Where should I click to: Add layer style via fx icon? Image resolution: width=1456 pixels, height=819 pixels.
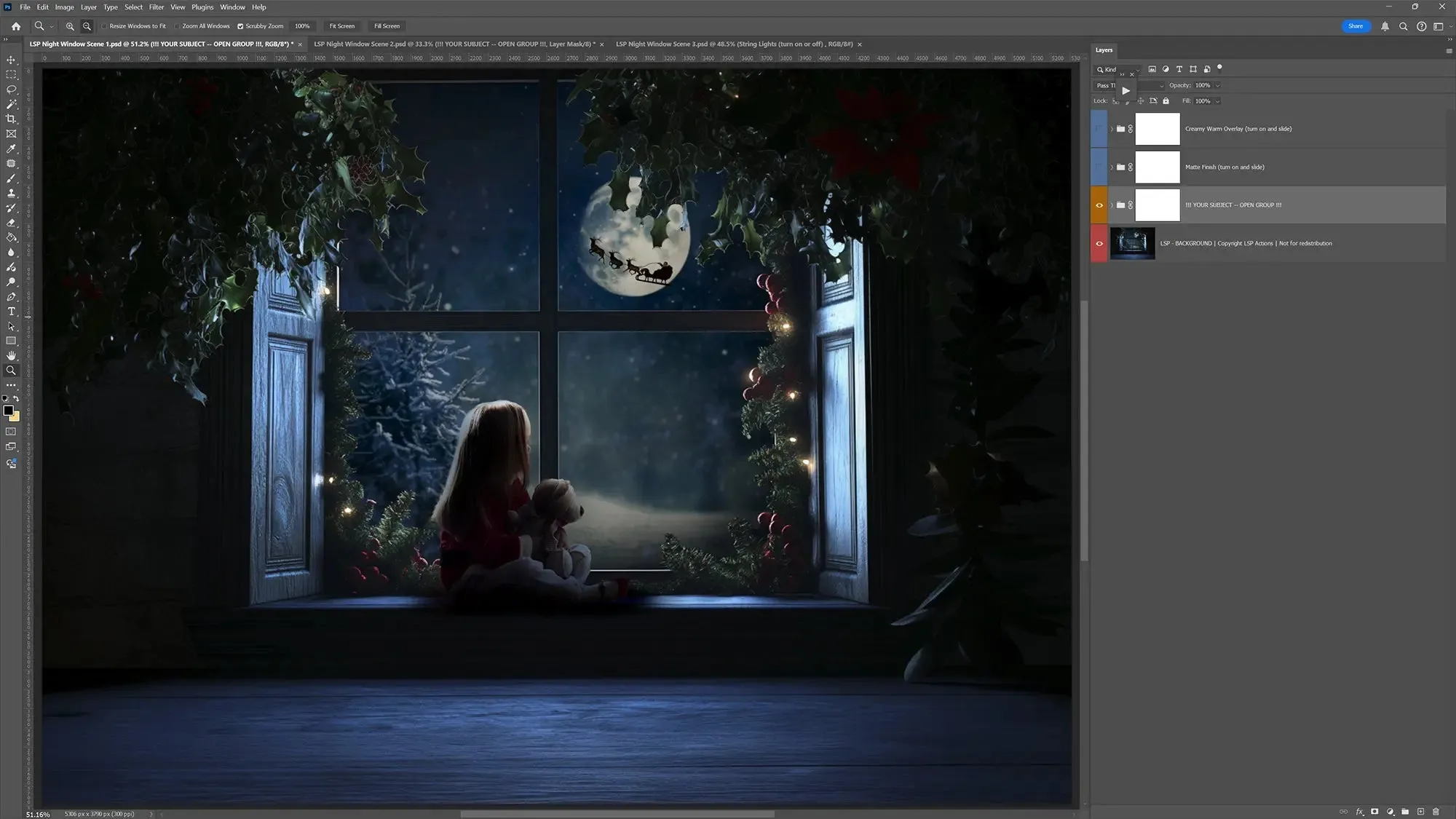pos(1359,811)
